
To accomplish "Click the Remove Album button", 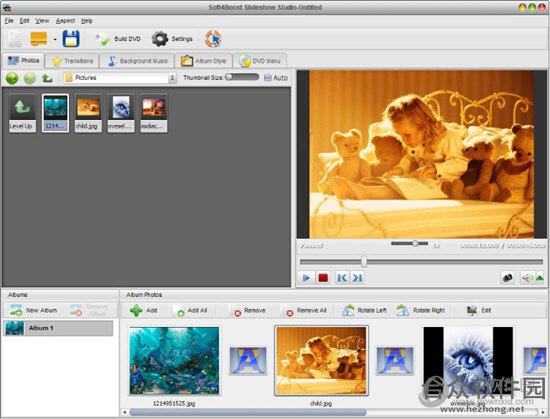I will [89, 310].
